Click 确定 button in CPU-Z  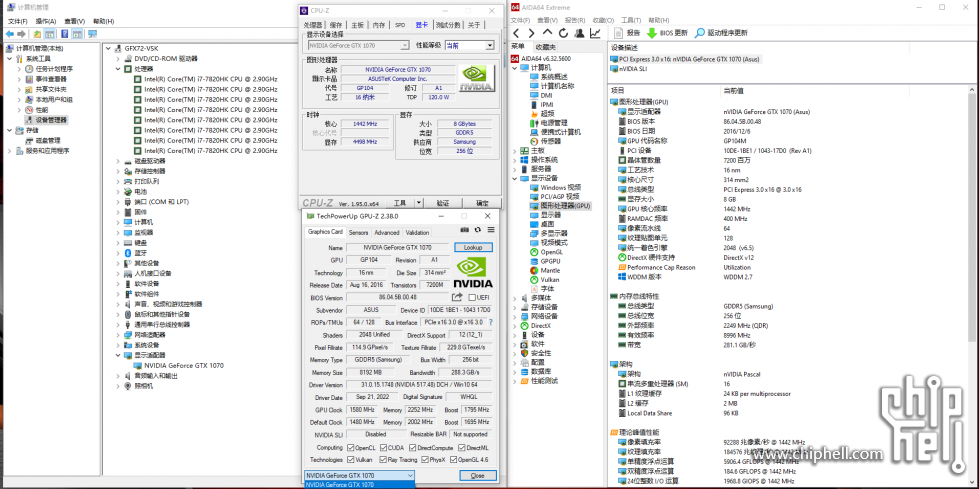pyautogui.click(x=482, y=203)
